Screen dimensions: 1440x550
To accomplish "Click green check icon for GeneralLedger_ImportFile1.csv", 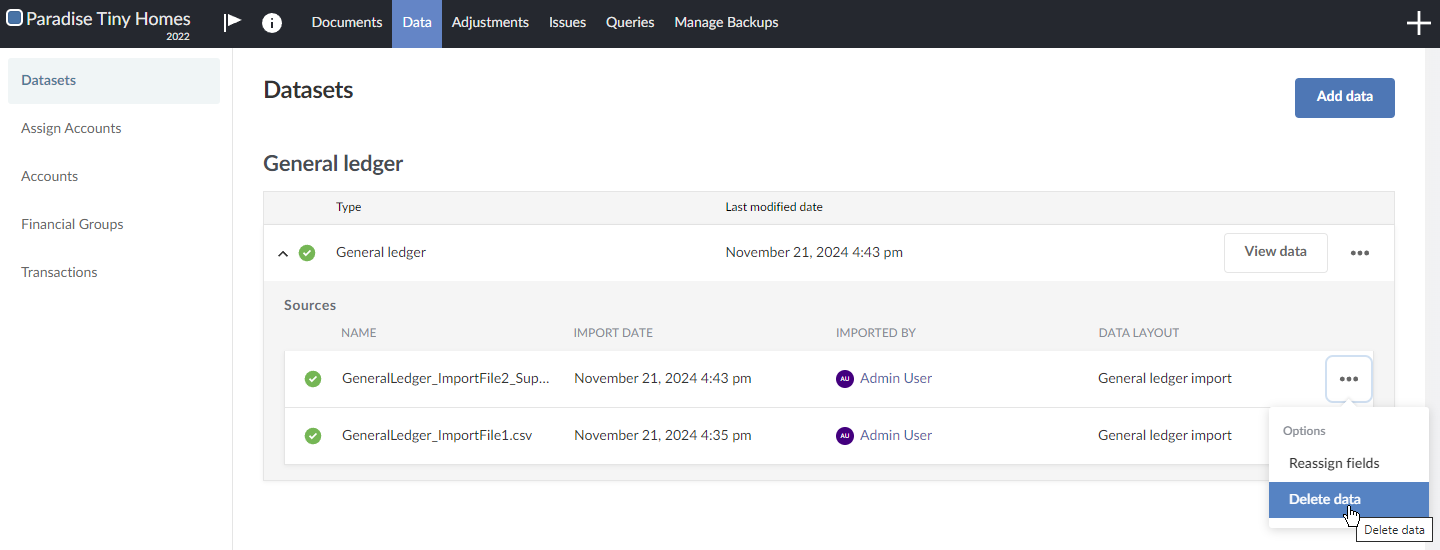I will 313,436.
